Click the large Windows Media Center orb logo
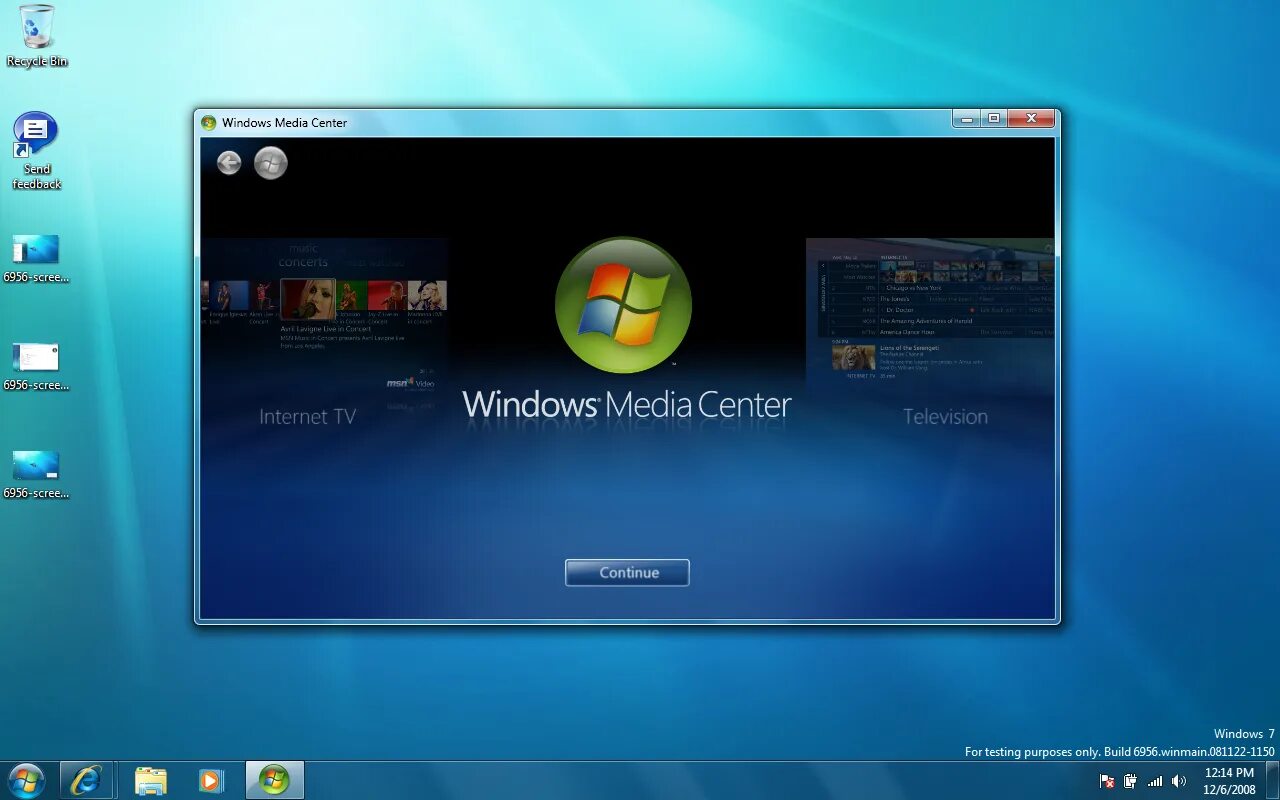Viewport: 1280px width, 800px height. point(623,305)
